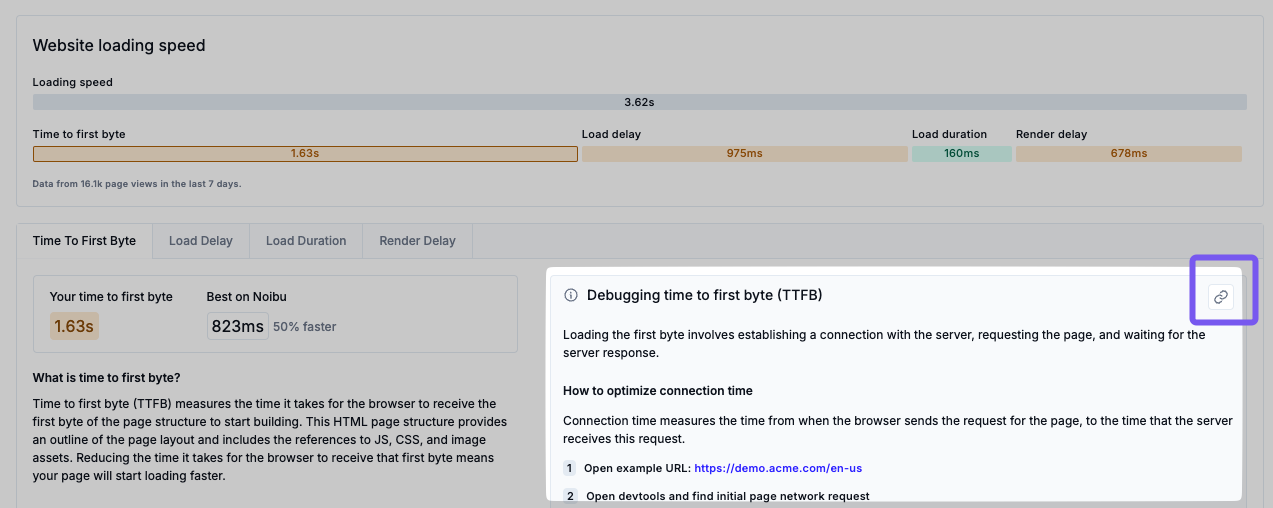Open the demo.acme.com example URL link

[778, 467]
